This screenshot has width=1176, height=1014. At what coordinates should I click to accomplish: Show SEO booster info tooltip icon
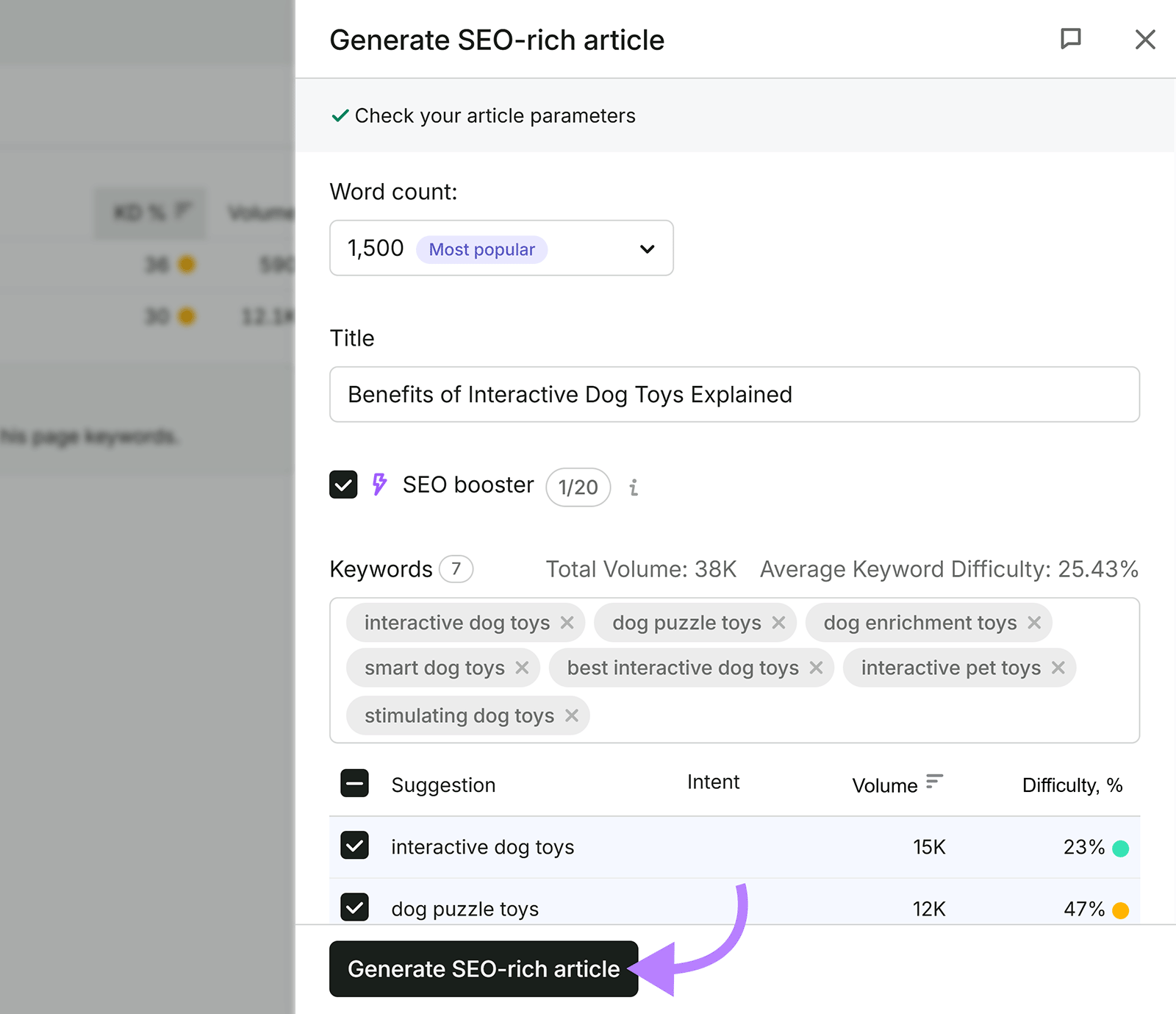click(x=634, y=488)
